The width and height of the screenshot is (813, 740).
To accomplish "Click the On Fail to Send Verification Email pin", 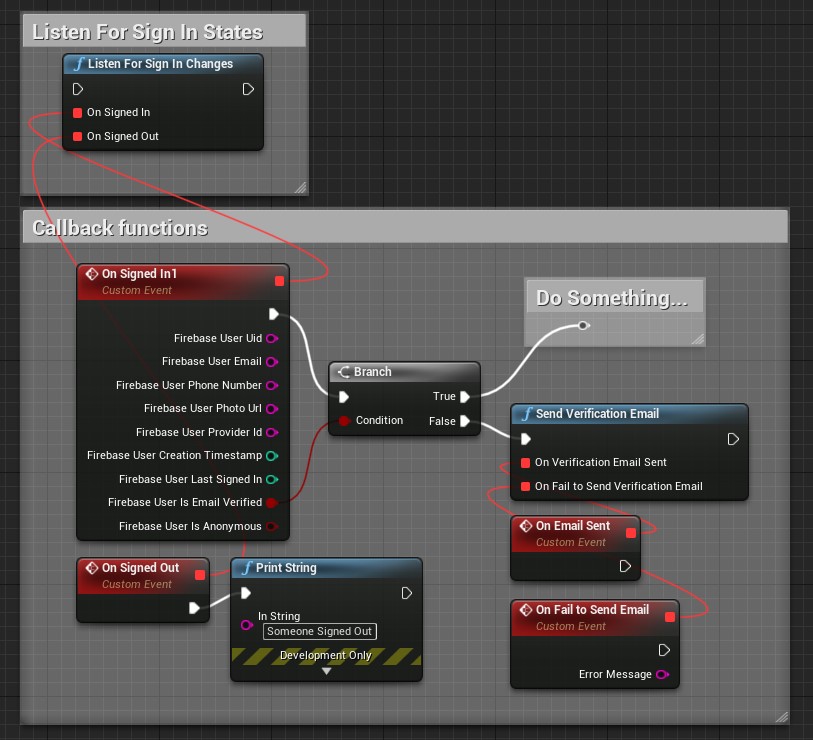I will click(x=525, y=486).
